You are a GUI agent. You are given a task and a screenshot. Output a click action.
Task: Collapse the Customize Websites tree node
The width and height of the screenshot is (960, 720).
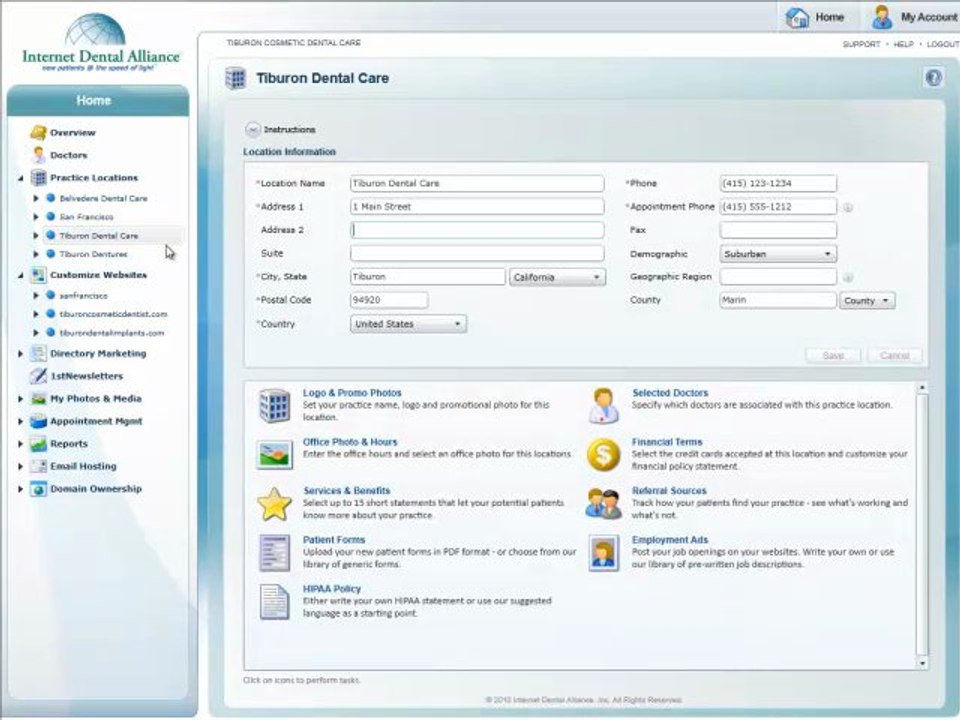click(x=21, y=276)
